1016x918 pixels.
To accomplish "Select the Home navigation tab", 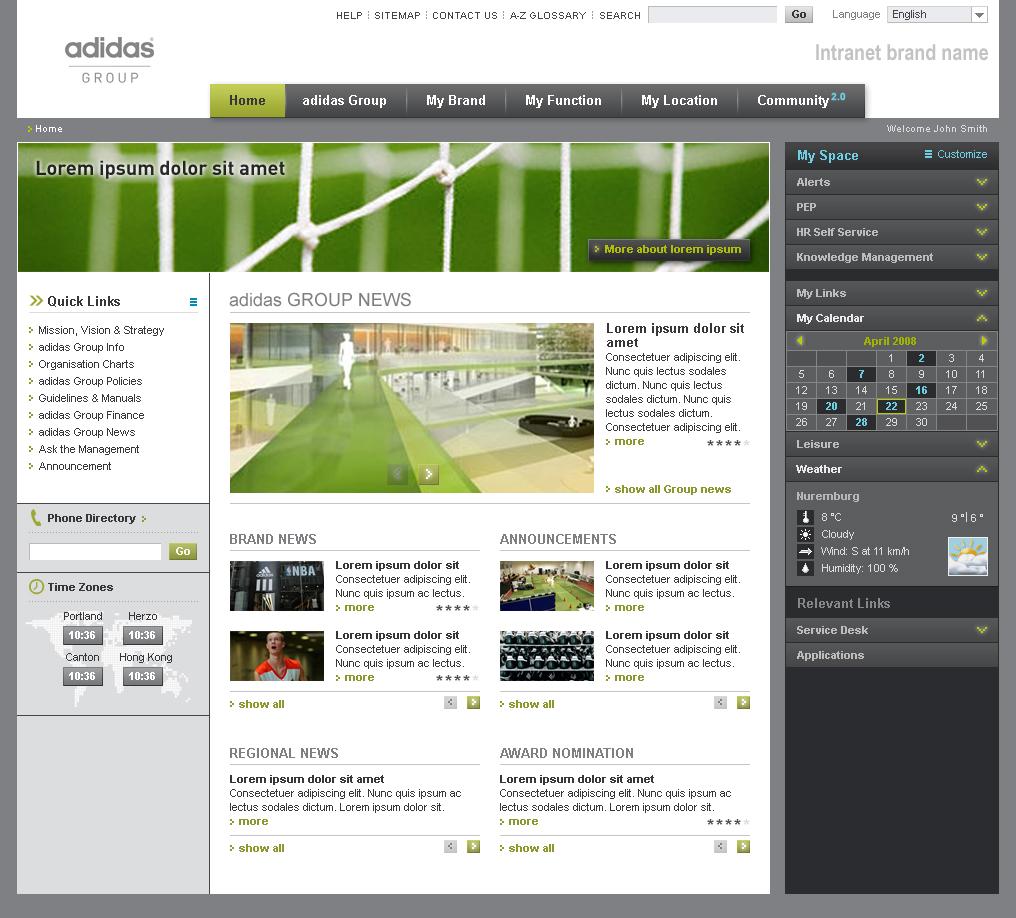I will tap(247, 100).
